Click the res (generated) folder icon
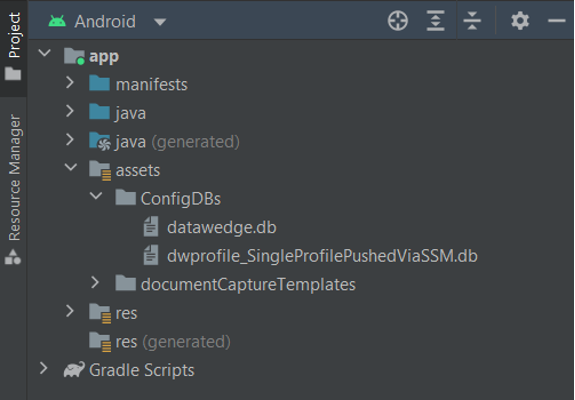The image size is (575, 400). click(x=100, y=342)
